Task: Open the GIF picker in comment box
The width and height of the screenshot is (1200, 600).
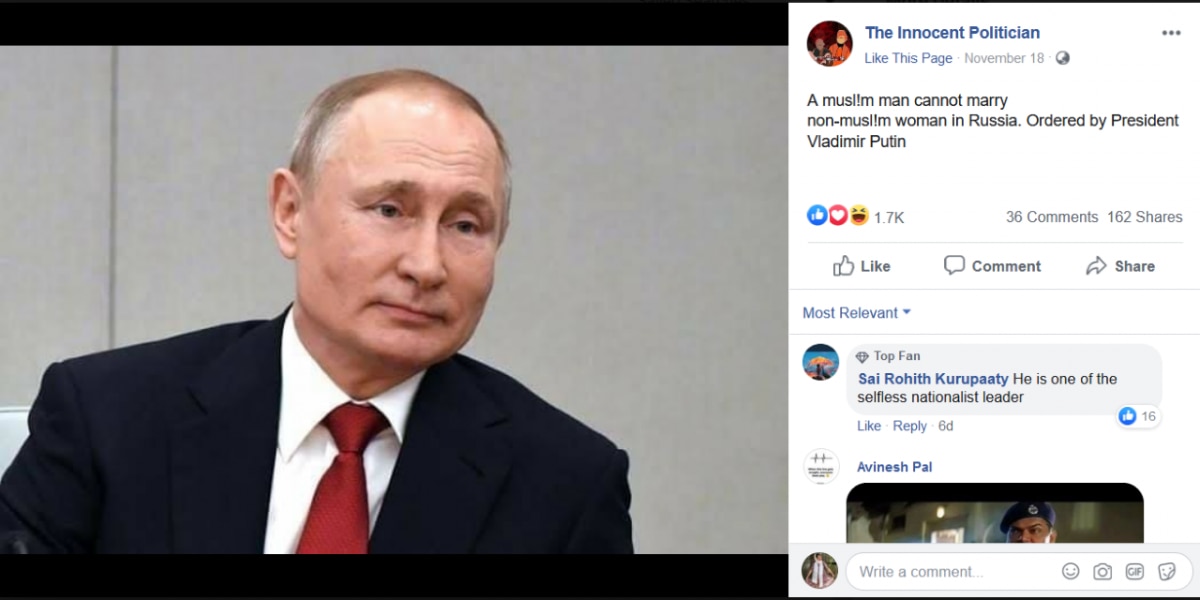Action: [x=1134, y=571]
